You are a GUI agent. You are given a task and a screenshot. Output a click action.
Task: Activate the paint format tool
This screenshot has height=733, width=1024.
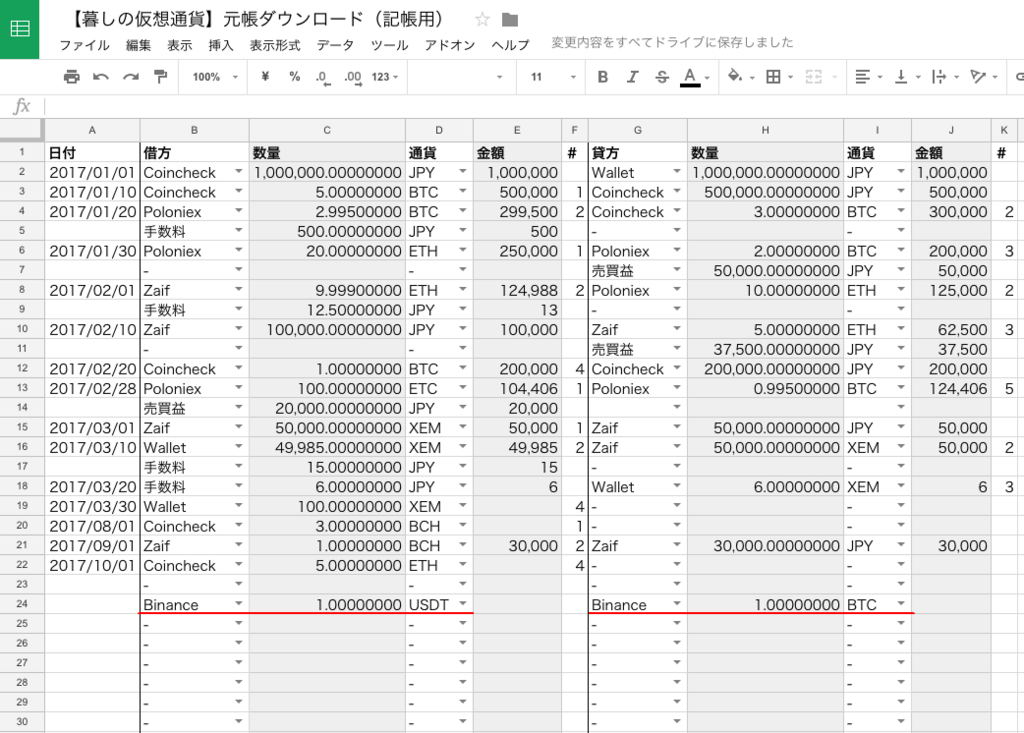pos(161,77)
